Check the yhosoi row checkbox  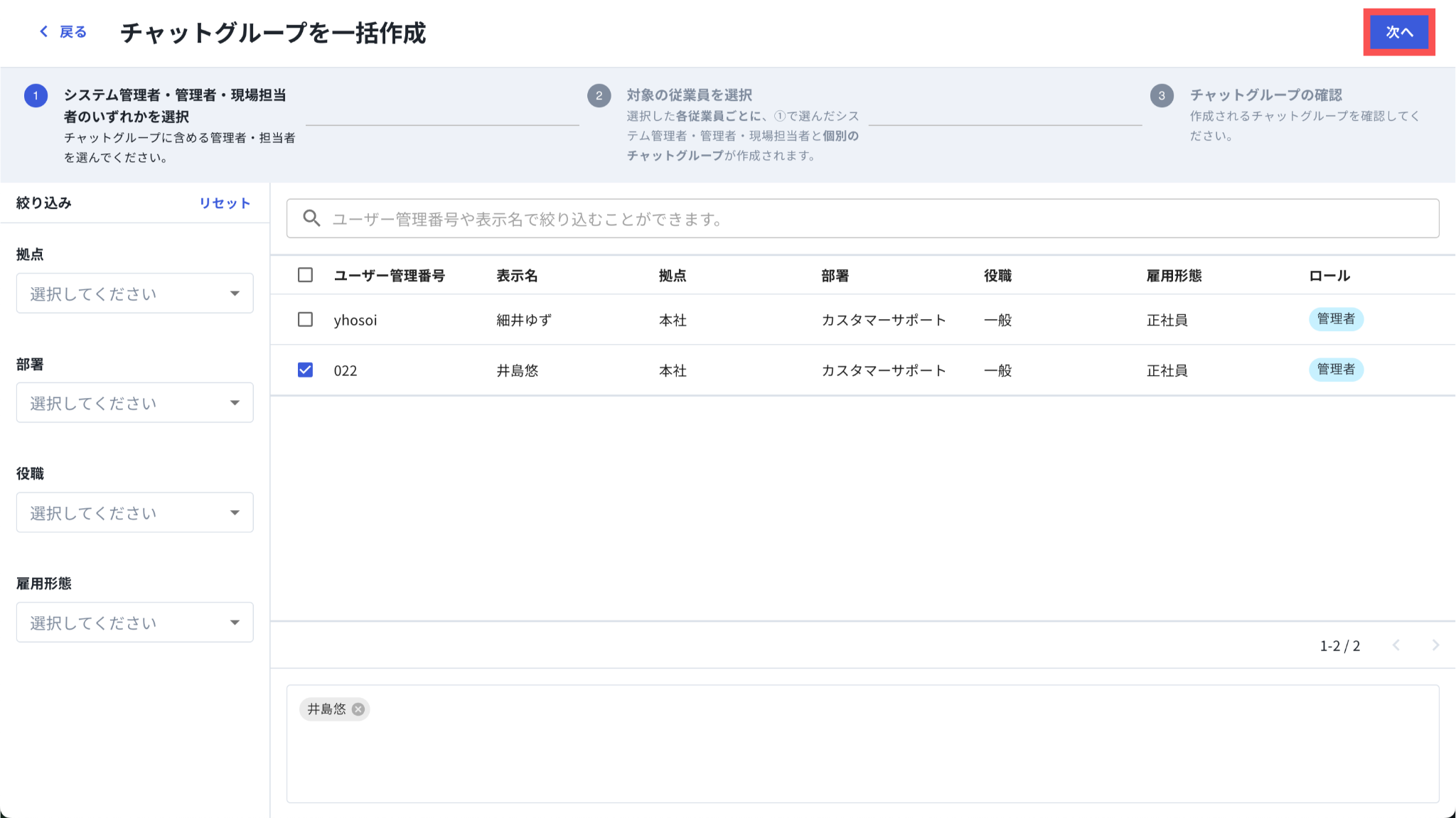305,320
